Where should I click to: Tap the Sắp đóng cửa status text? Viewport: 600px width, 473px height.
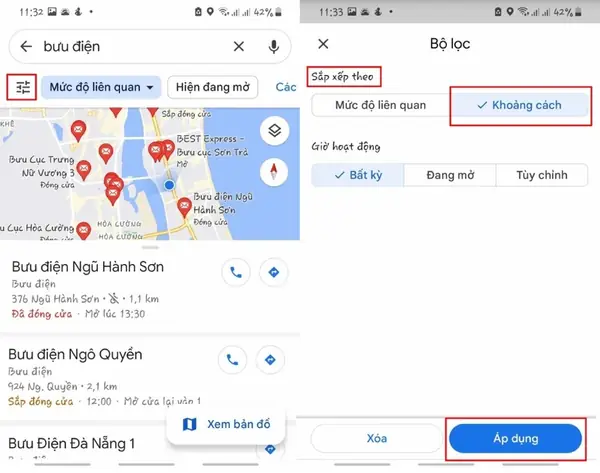41,401
